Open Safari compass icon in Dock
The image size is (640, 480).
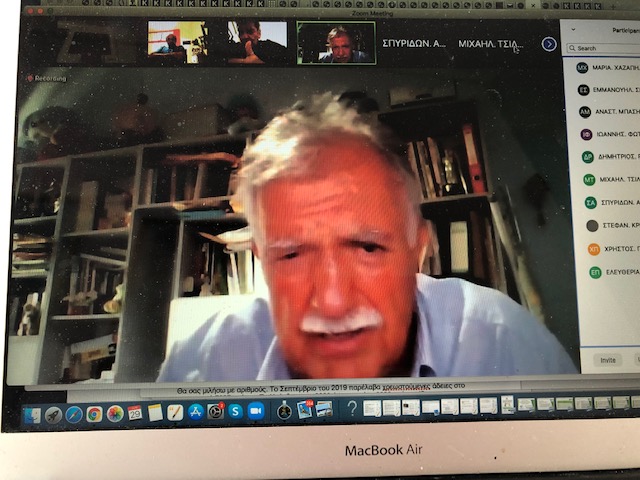pos(74,415)
